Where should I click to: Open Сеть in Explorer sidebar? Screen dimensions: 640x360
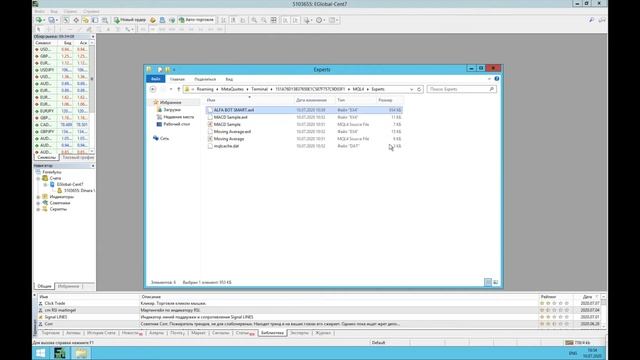(164, 138)
